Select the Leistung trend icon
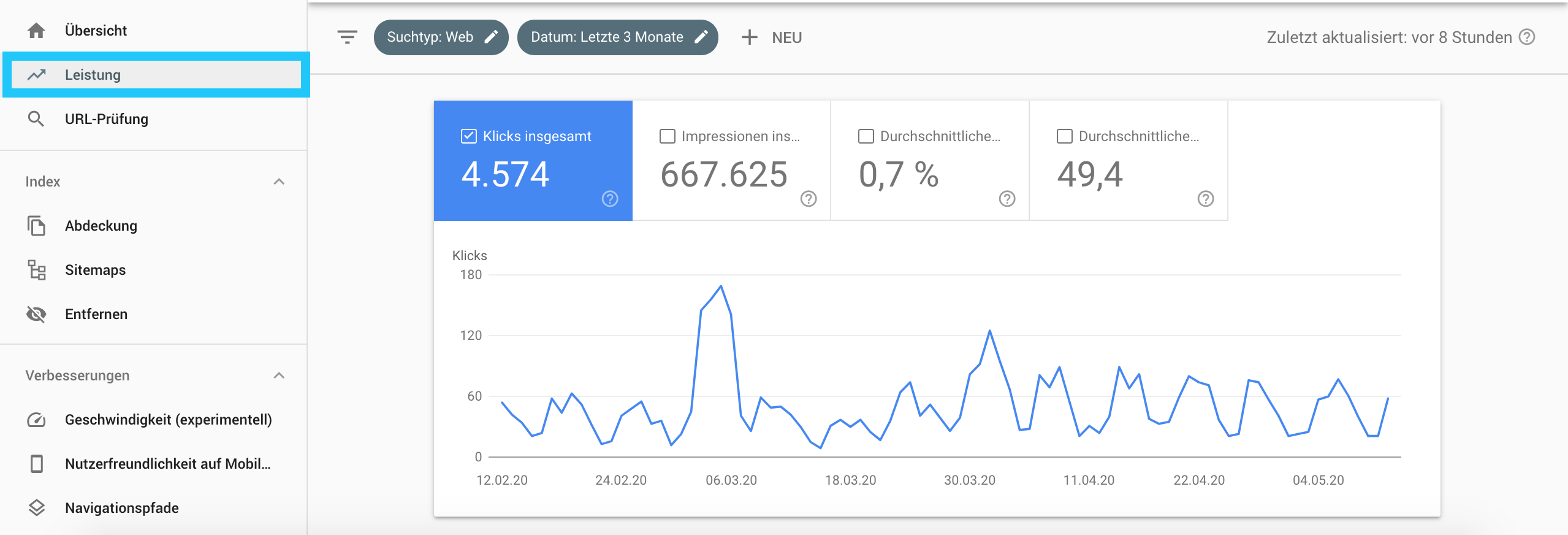This screenshot has height=535, width=1568. tap(36, 75)
